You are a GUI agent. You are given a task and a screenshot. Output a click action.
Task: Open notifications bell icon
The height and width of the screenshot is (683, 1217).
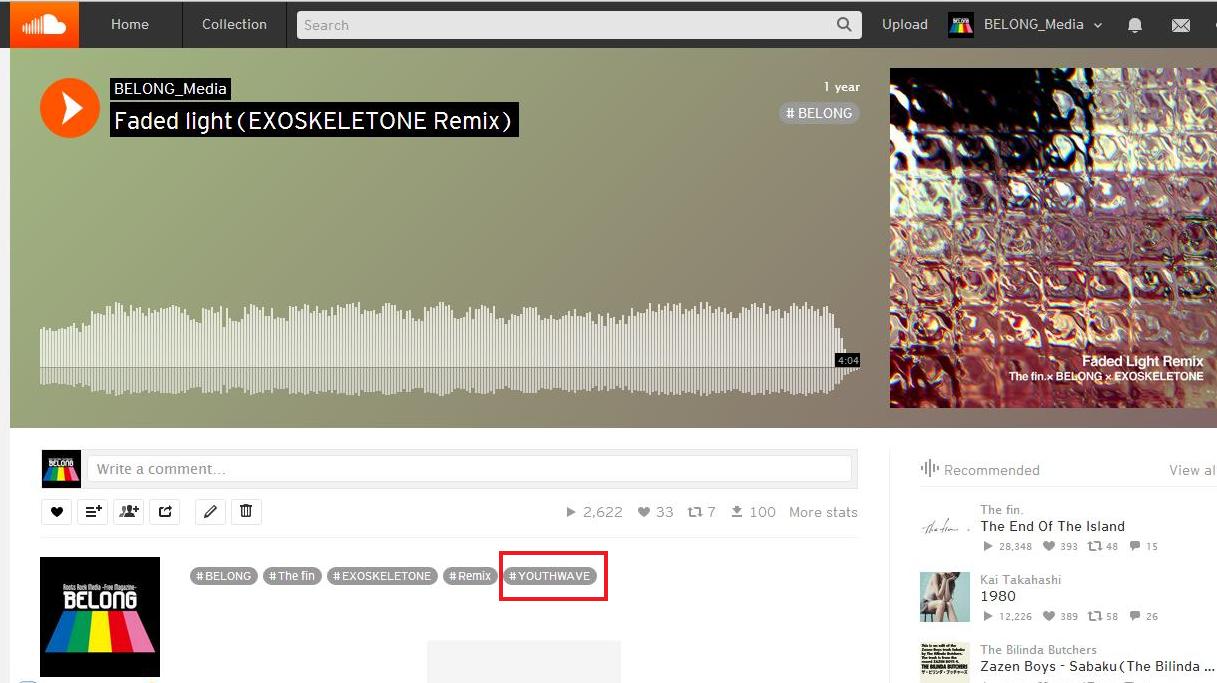[1135, 25]
